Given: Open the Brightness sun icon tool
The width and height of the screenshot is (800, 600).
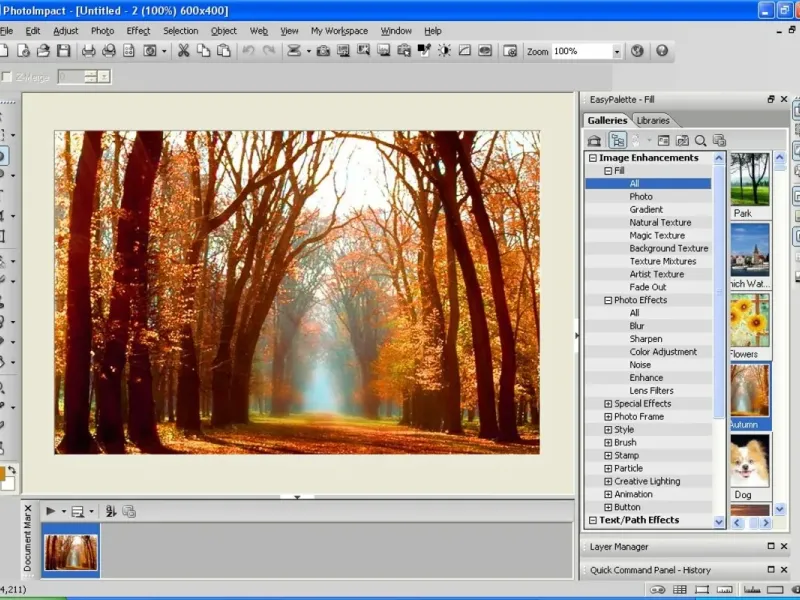Looking at the screenshot, I should coord(444,51).
